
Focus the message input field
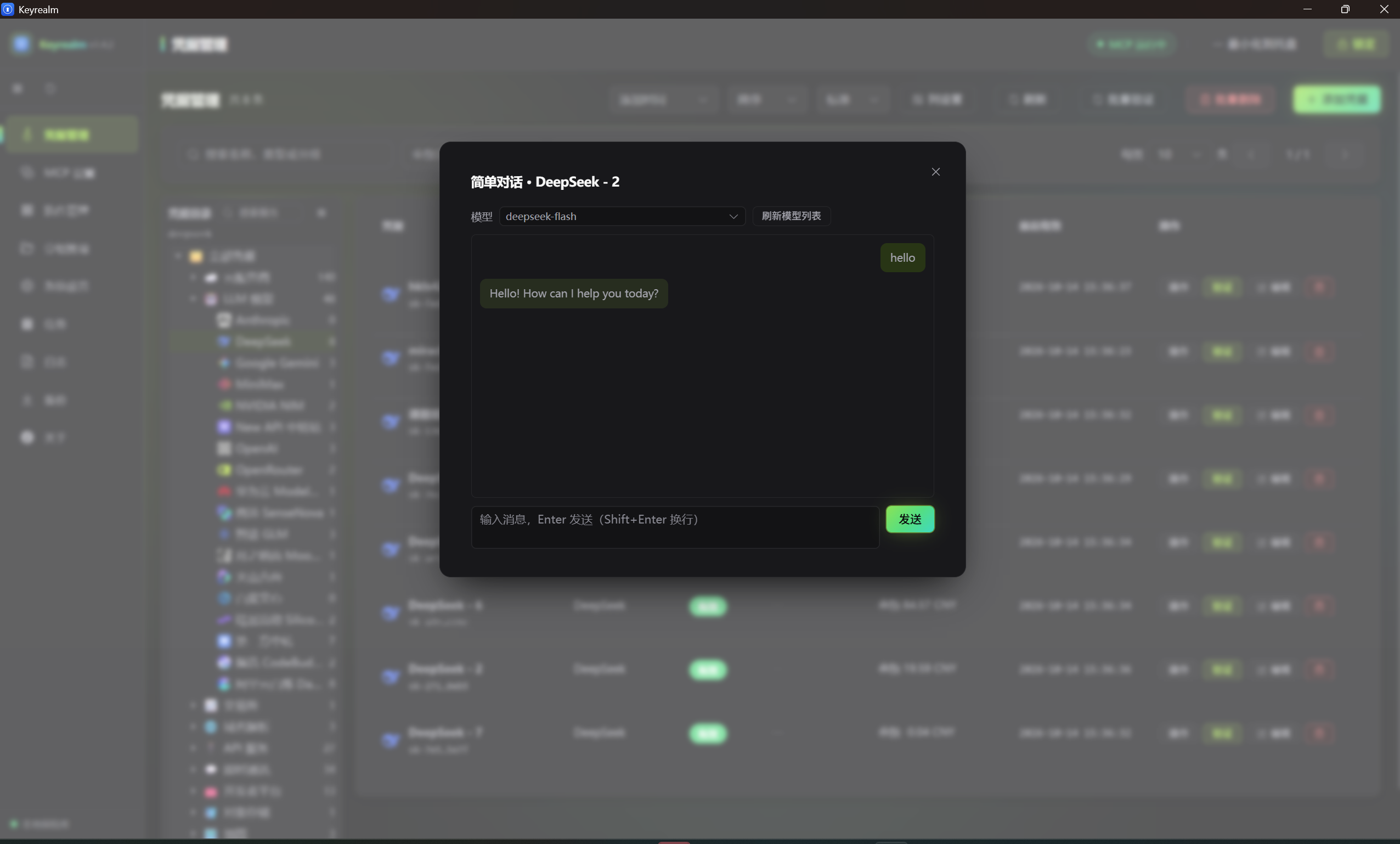(675, 527)
